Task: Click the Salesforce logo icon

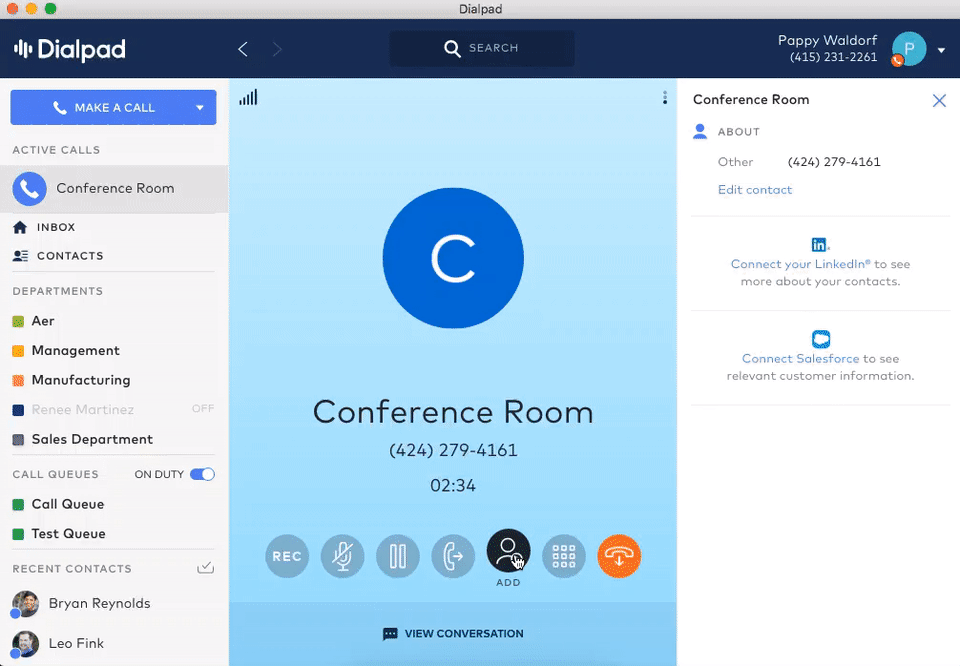Action: [x=820, y=339]
